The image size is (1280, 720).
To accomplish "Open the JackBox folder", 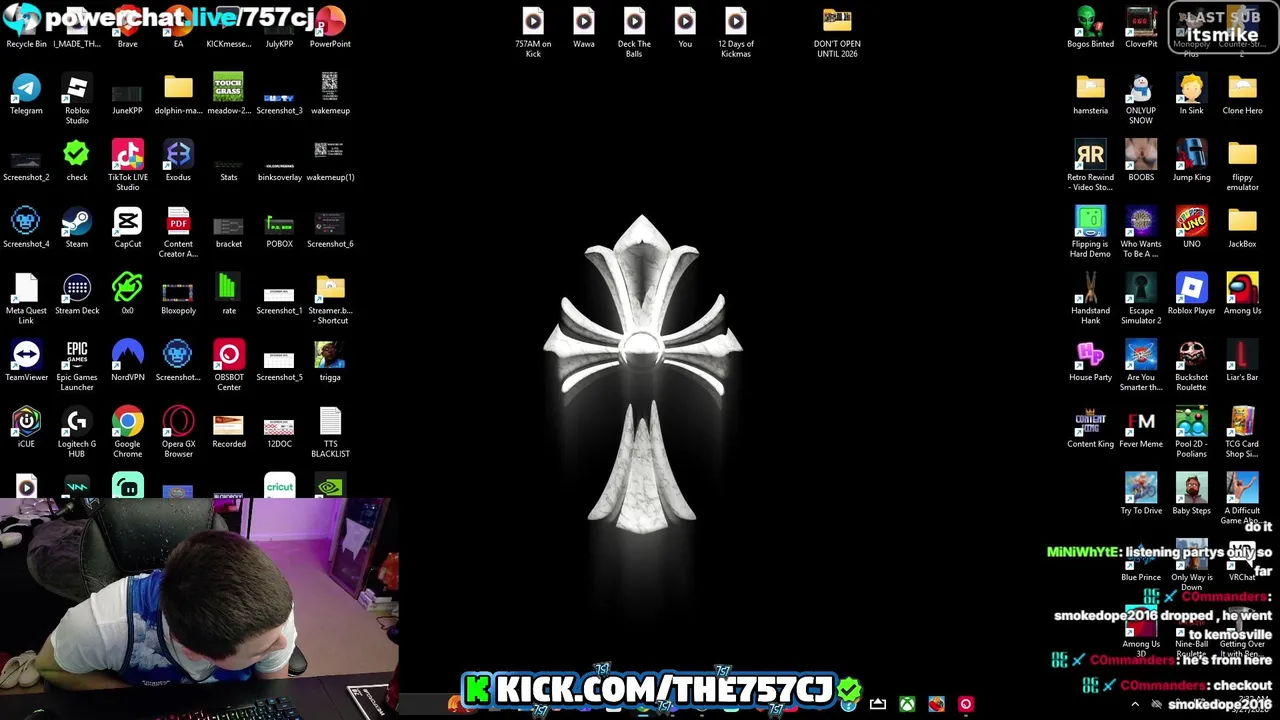I will pos(1242,228).
